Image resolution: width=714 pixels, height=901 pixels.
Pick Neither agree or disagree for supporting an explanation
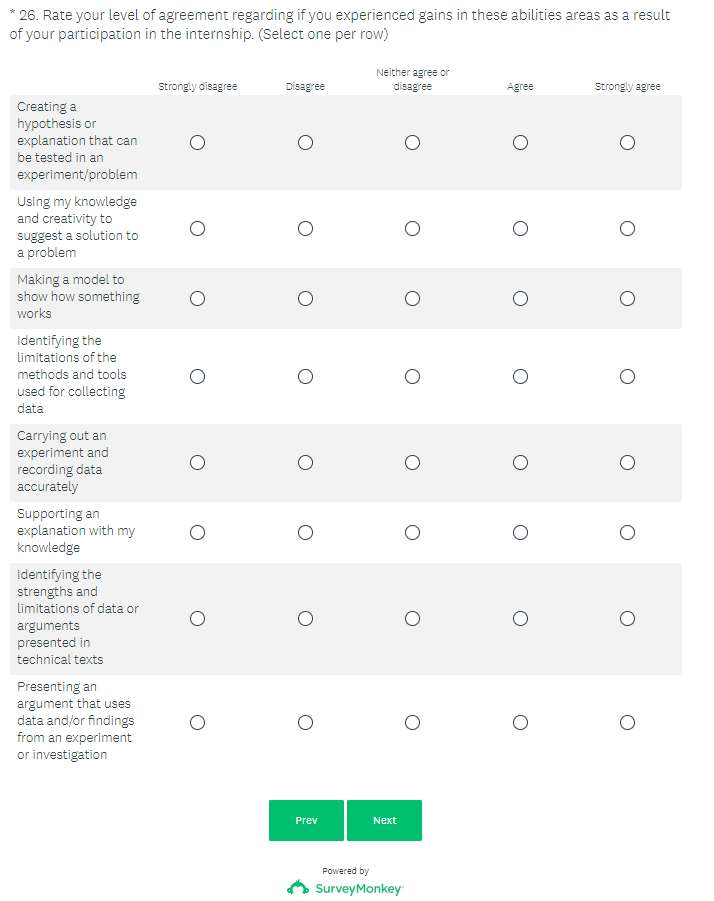pyautogui.click(x=412, y=532)
